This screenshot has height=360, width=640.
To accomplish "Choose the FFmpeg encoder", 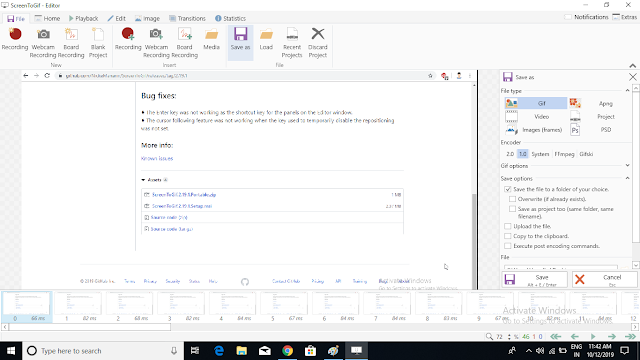I will tap(564, 154).
